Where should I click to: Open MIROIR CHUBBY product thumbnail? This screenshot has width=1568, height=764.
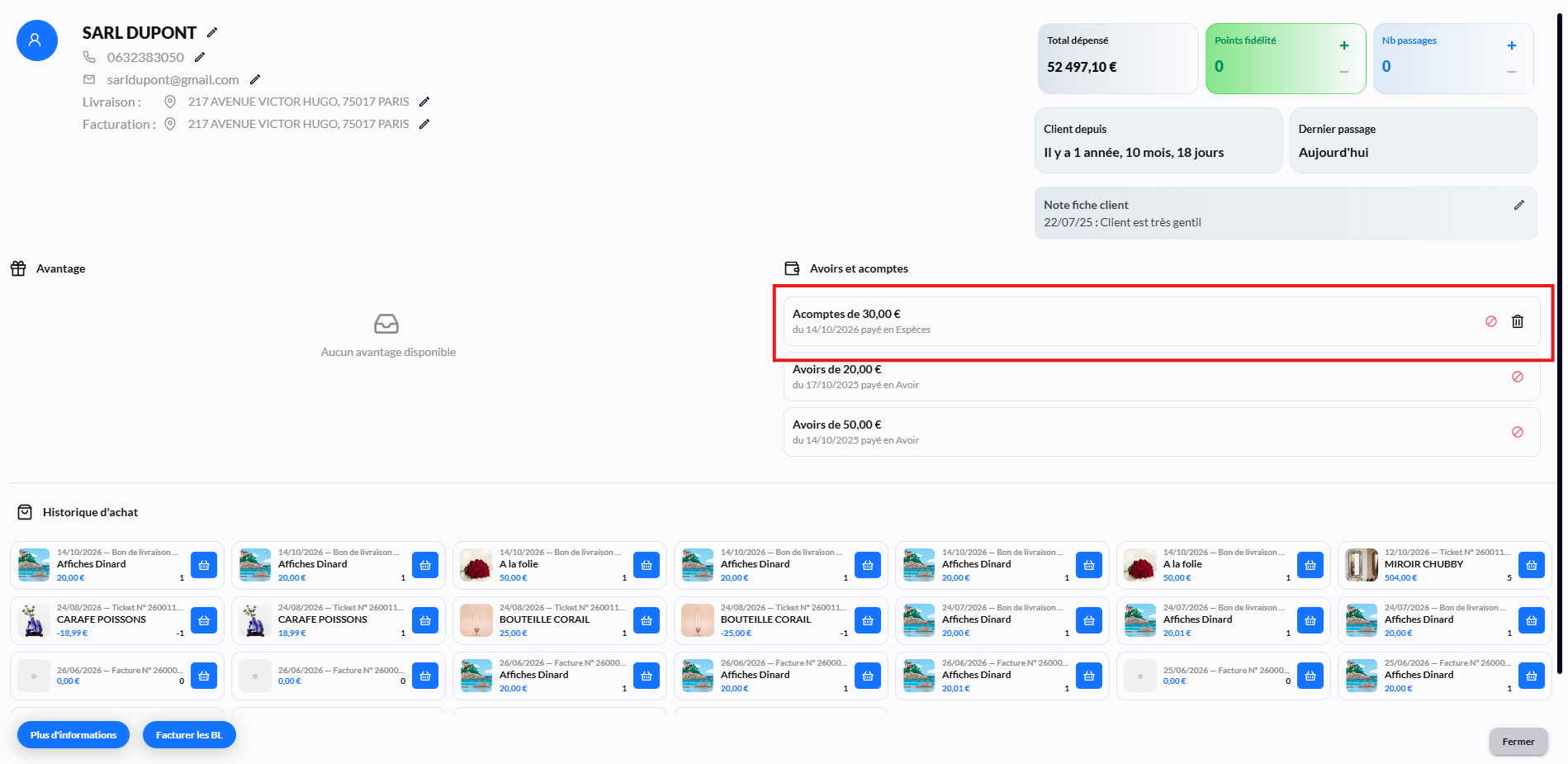[1362, 565]
